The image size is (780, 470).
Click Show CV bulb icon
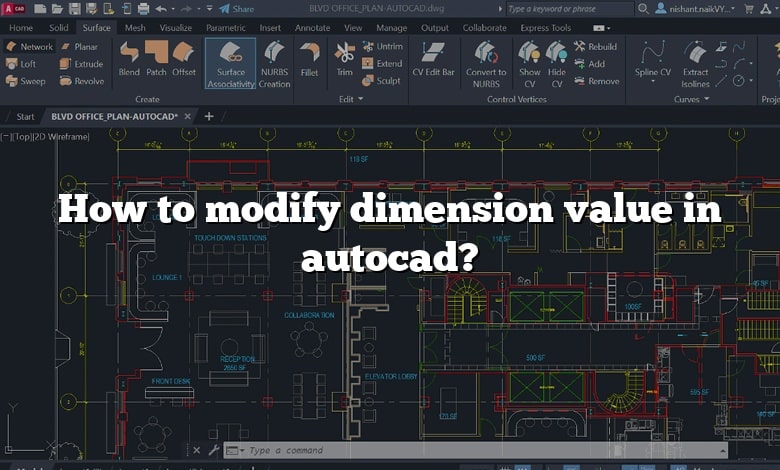click(530, 65)
